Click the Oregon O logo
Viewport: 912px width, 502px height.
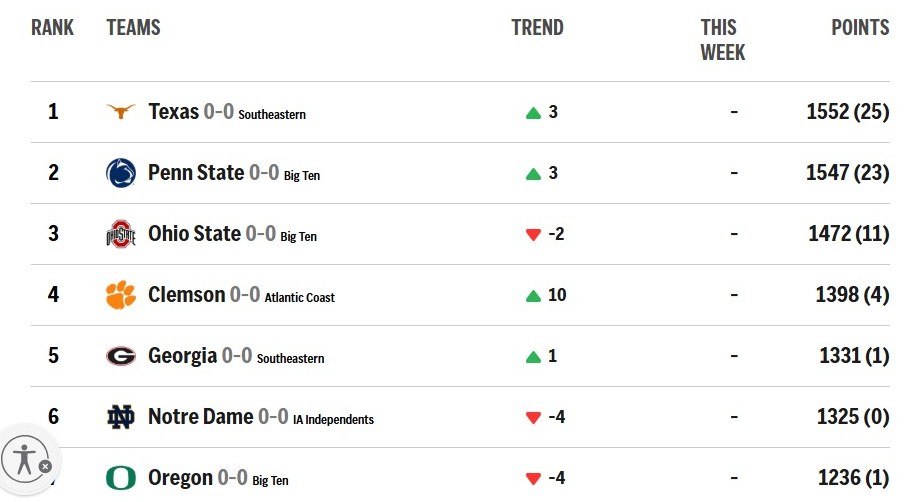[x=121, y=478]
